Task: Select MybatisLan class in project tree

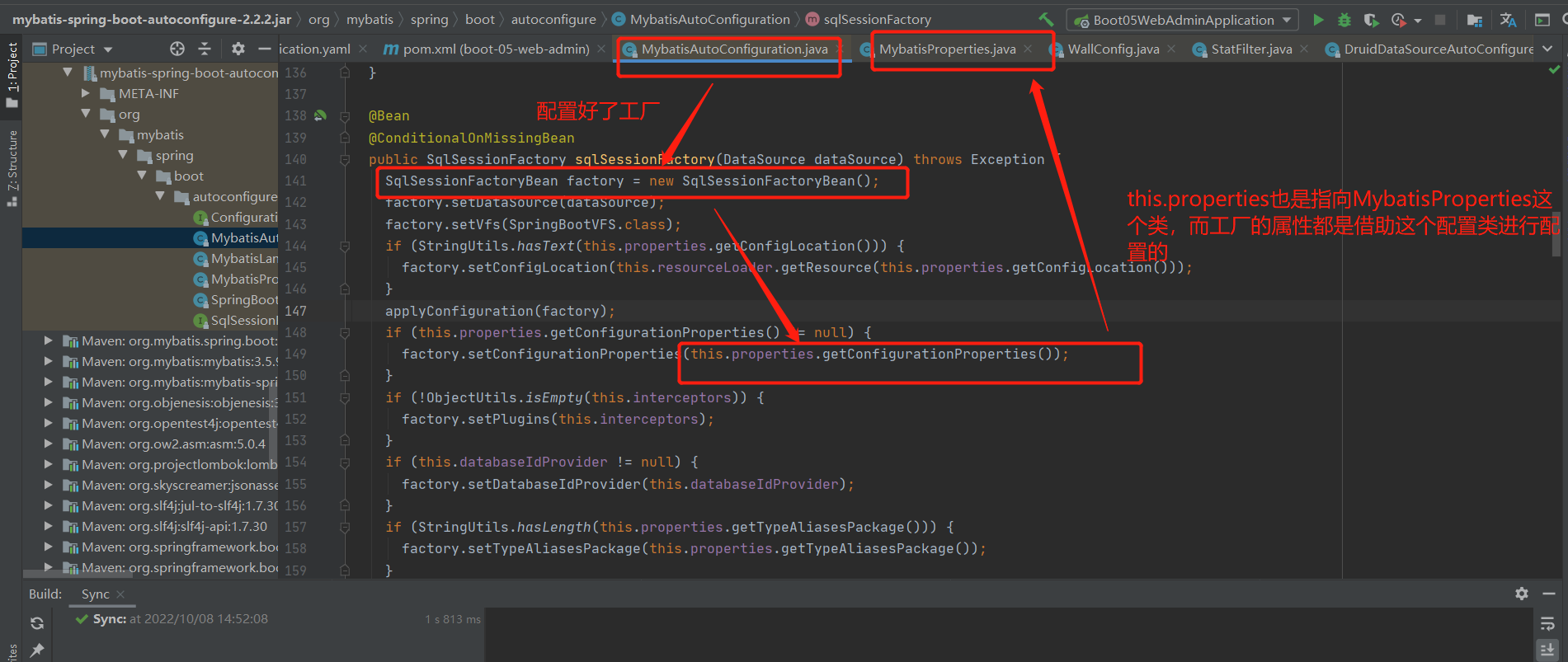Action: pyautogui.click(x=235, y=259)
